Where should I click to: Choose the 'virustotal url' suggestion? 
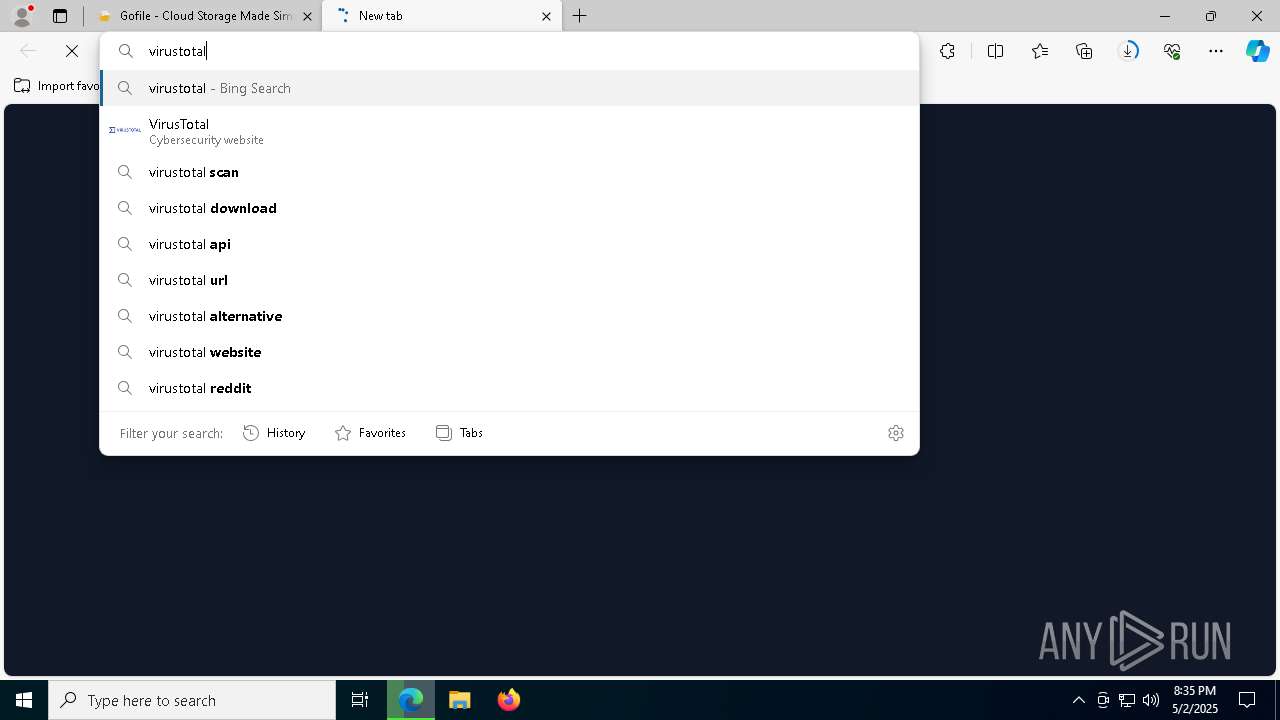click(x=509, y=280)
